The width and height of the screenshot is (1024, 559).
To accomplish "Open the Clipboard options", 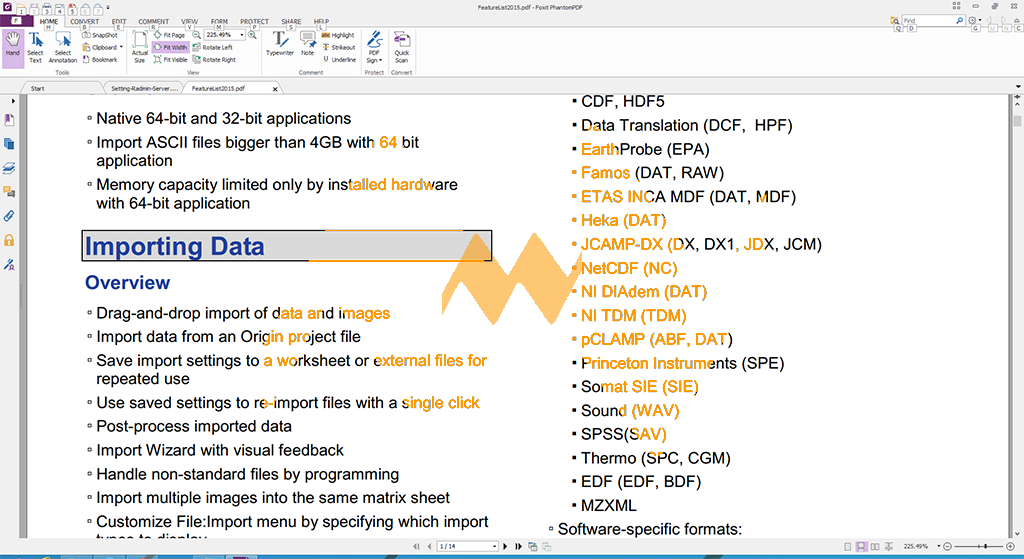I will 103,47.
